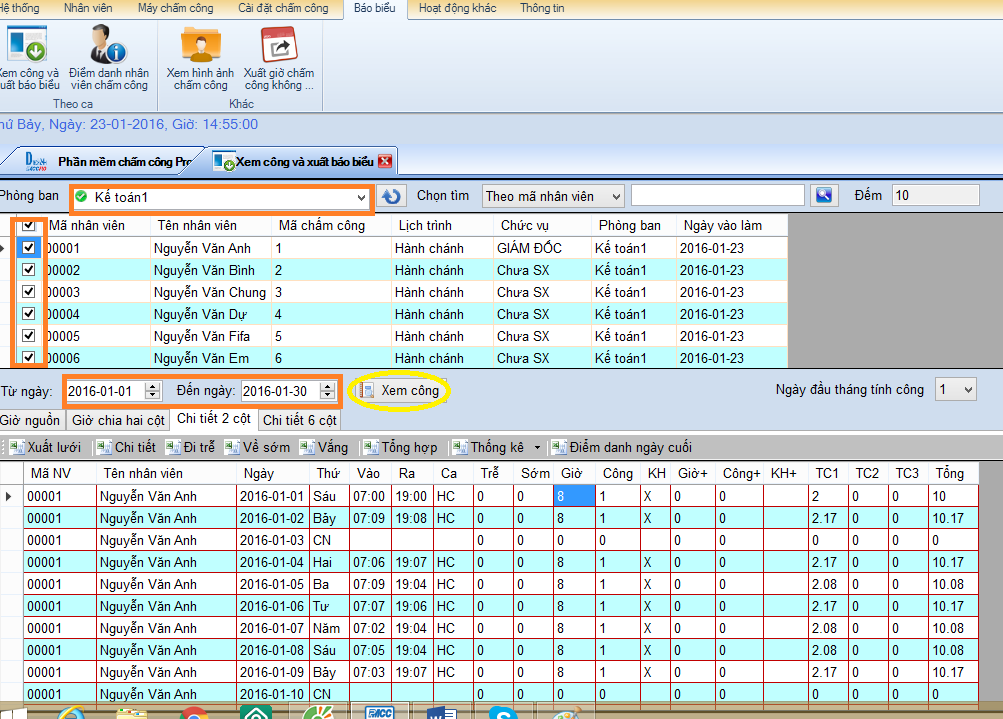Click the Lịch trình column header
Image resolution: width=1003 pixels, height=719 pixels.
[441, 225]
